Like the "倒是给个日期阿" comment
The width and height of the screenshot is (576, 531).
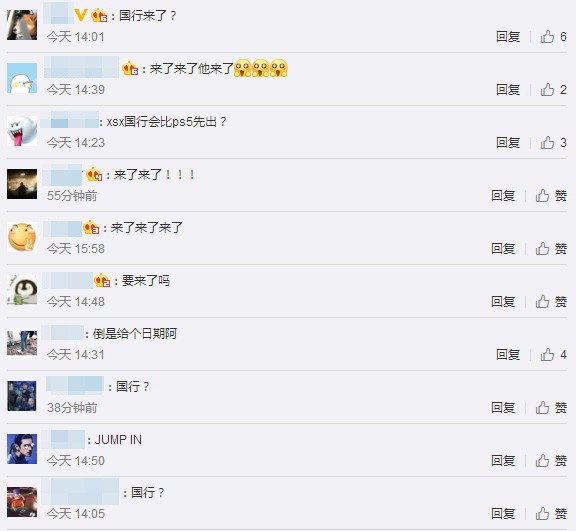coord(547,354)
